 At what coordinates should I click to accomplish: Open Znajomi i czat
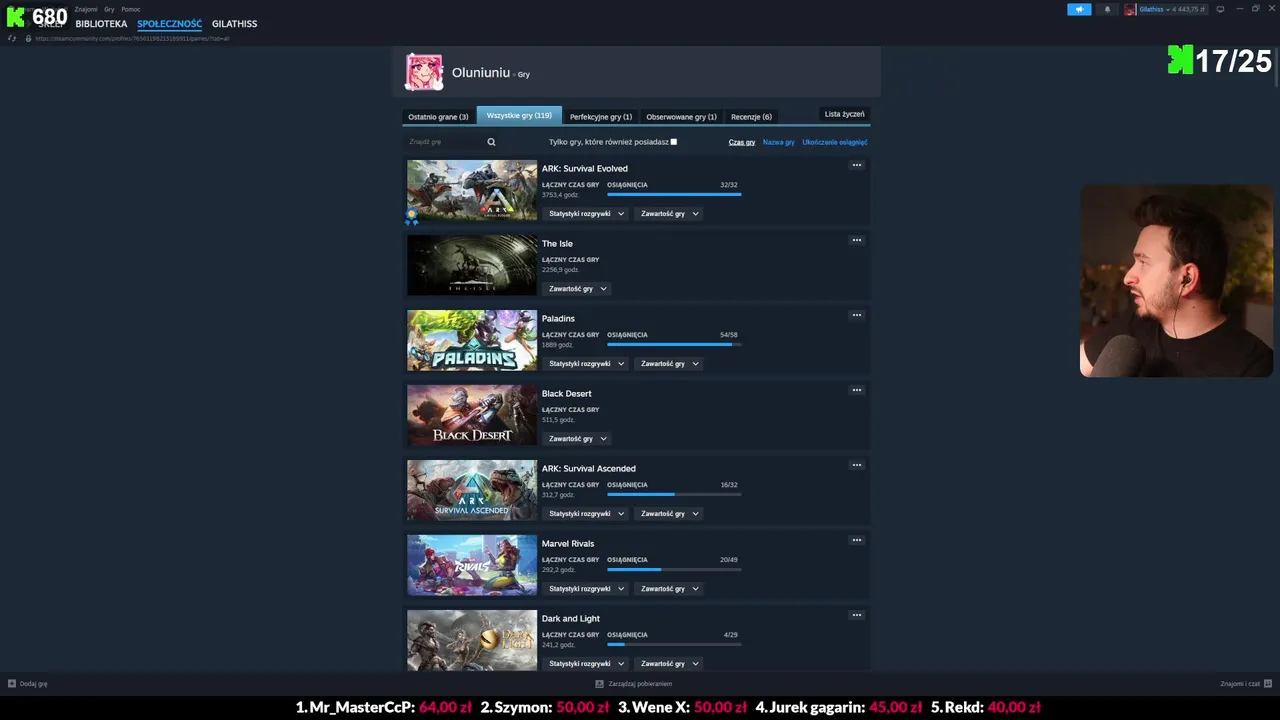click(x=1246, y=684)
